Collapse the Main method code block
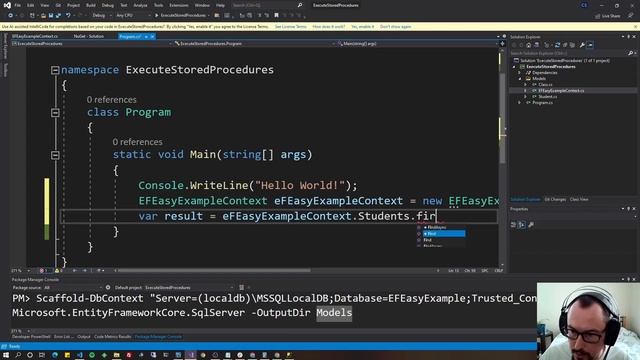640x360 pixels. [x=55, y=155]
